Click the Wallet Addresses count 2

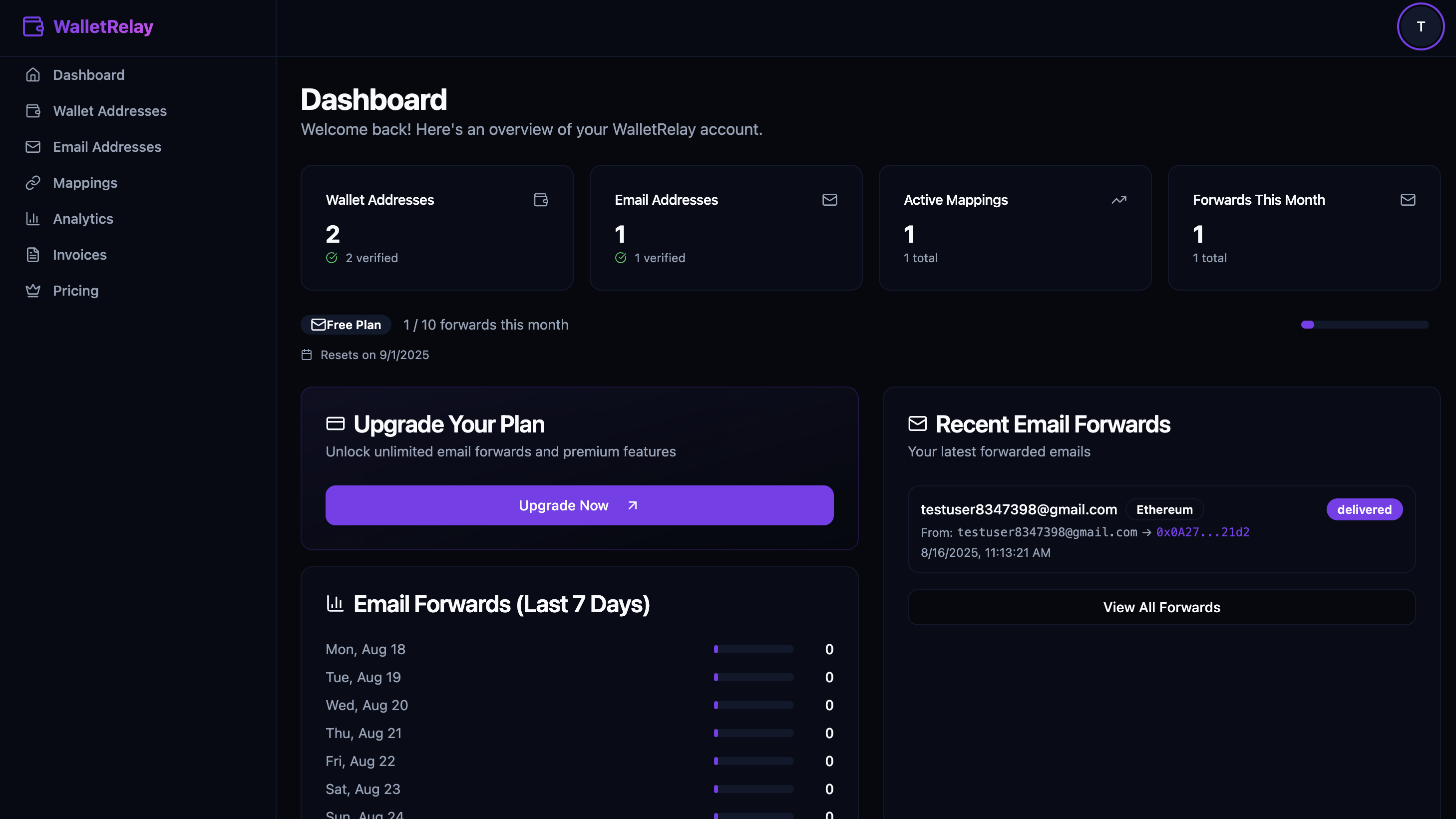pos(333,234)
